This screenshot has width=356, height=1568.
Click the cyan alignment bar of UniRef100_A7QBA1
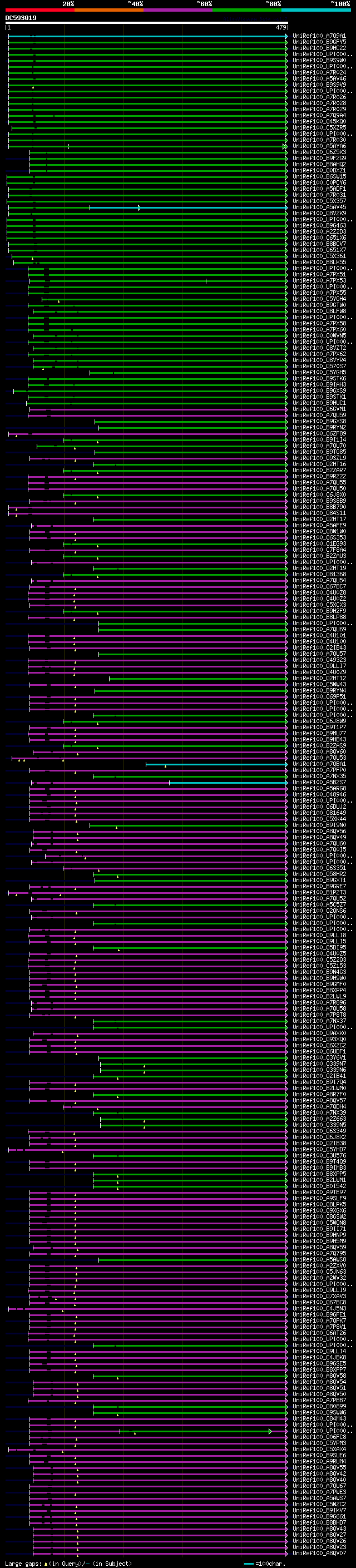(x=216, y=764)
